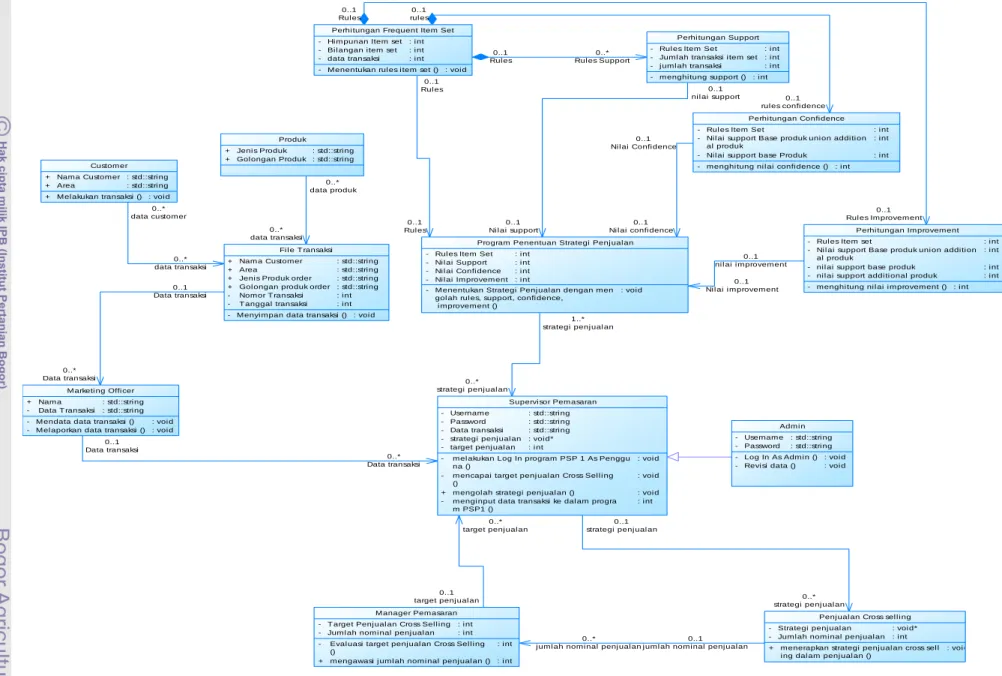
Task: Click the Admin class title
Action: point(792,426)
